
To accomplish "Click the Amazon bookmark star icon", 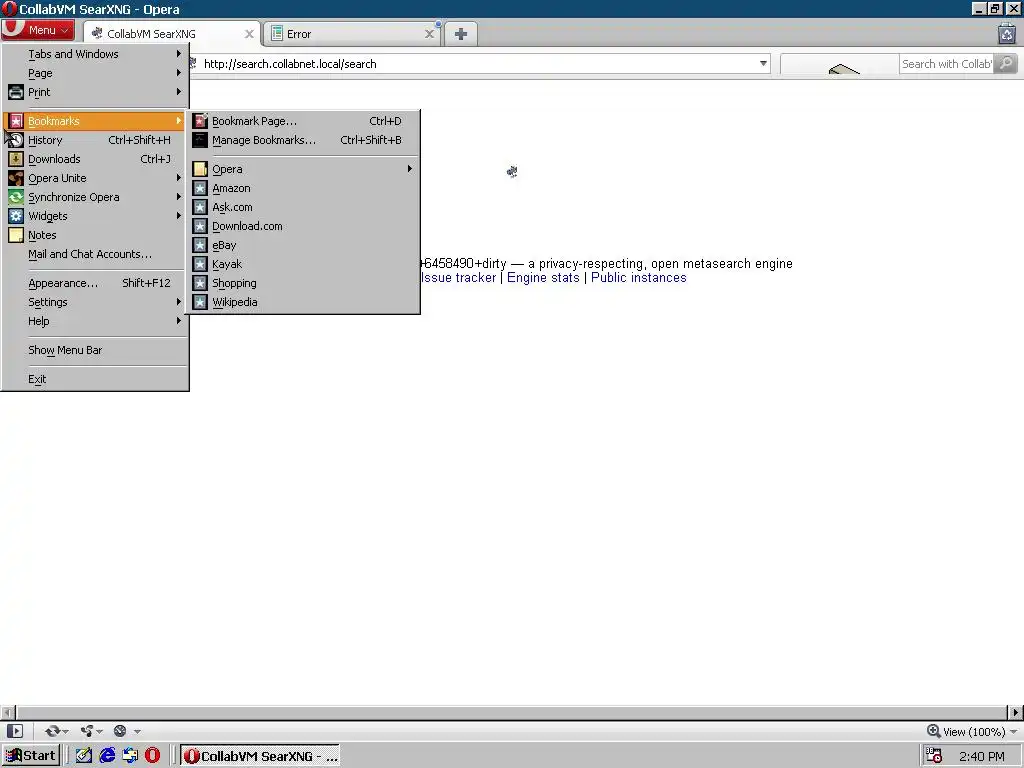I will (200, 188).
